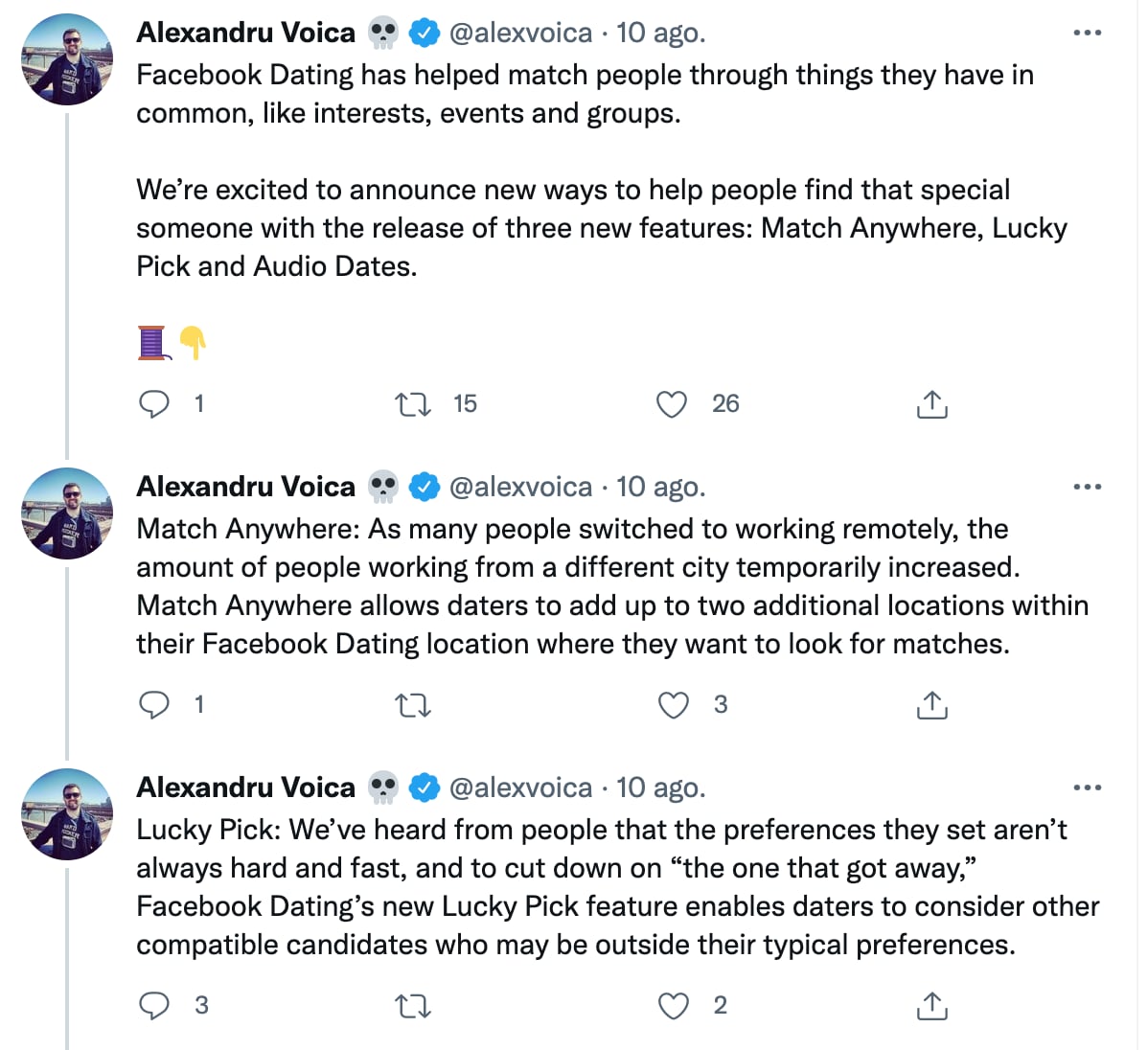This screenshot has width=1148, height=1050.
Task: Reply to the Facebook Dating announcement tweet
Action: (154, 404)
